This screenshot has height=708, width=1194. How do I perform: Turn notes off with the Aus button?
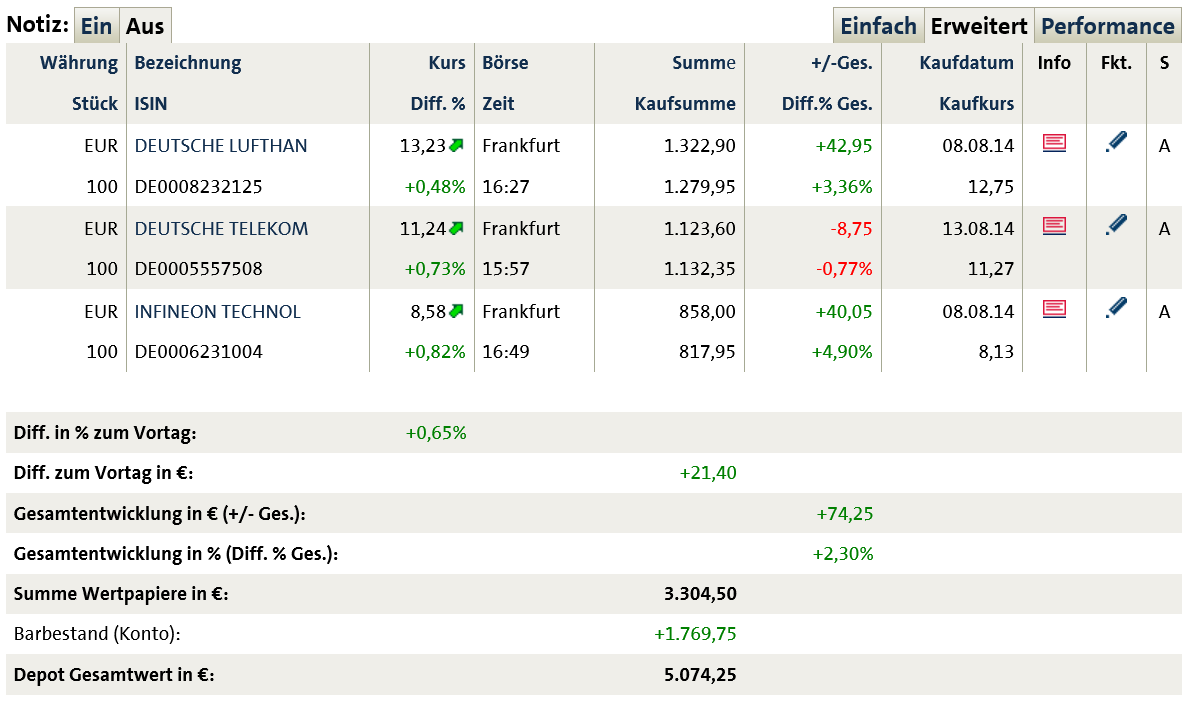[145, 26]
